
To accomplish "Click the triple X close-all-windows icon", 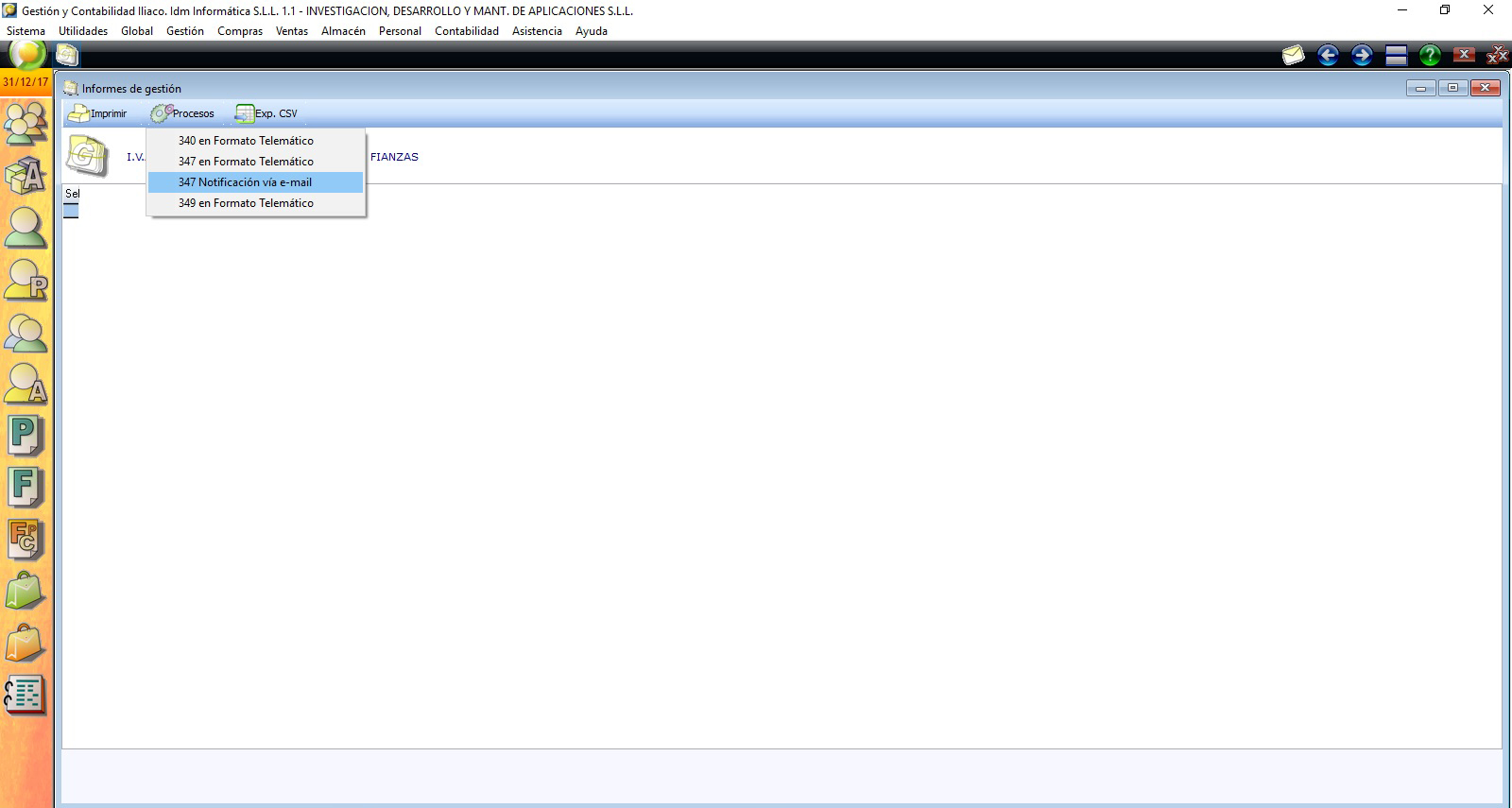I will click(x=1497, y=56).
